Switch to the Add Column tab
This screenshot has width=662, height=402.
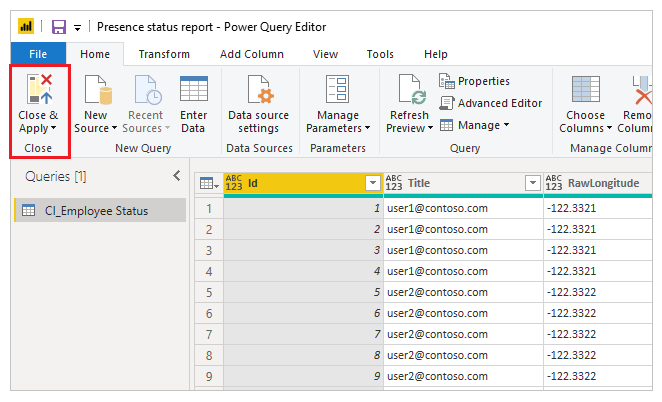(x=252, y=54)
